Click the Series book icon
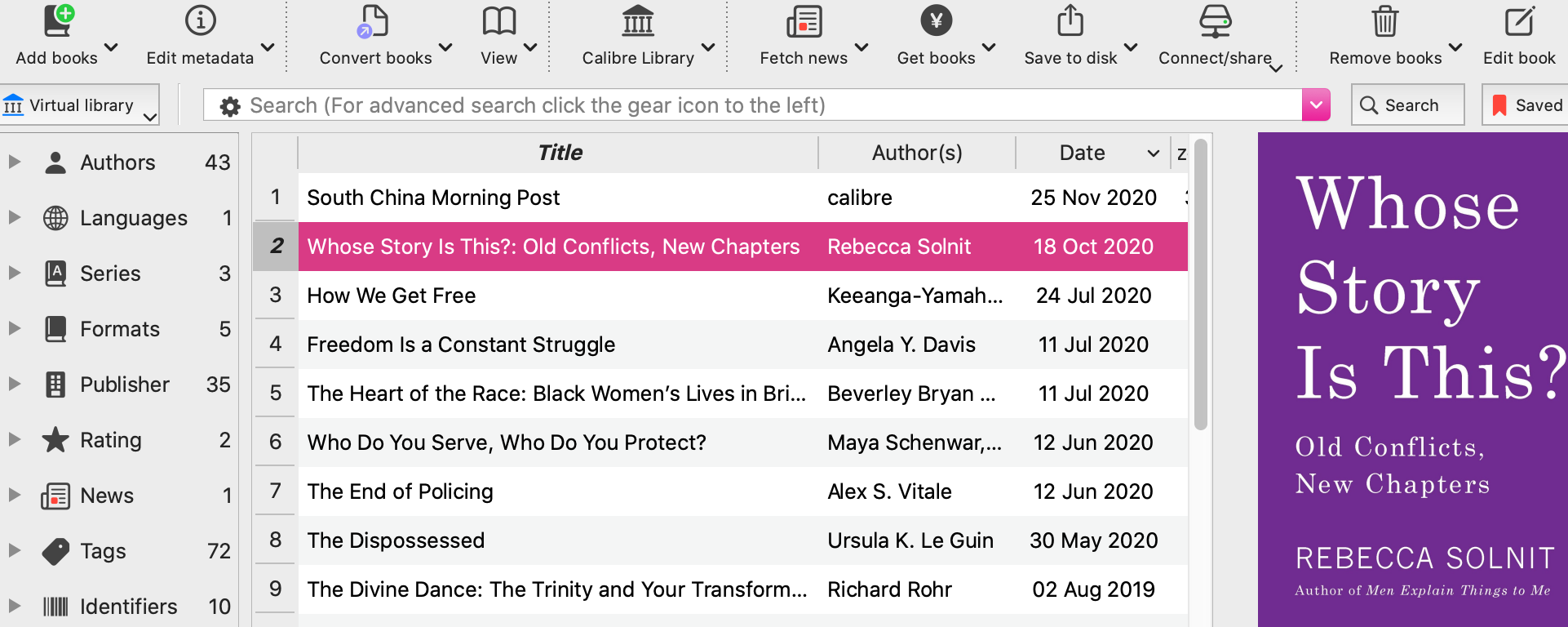The width and height of the screenshot is (1568, 627). pos(55,273)
